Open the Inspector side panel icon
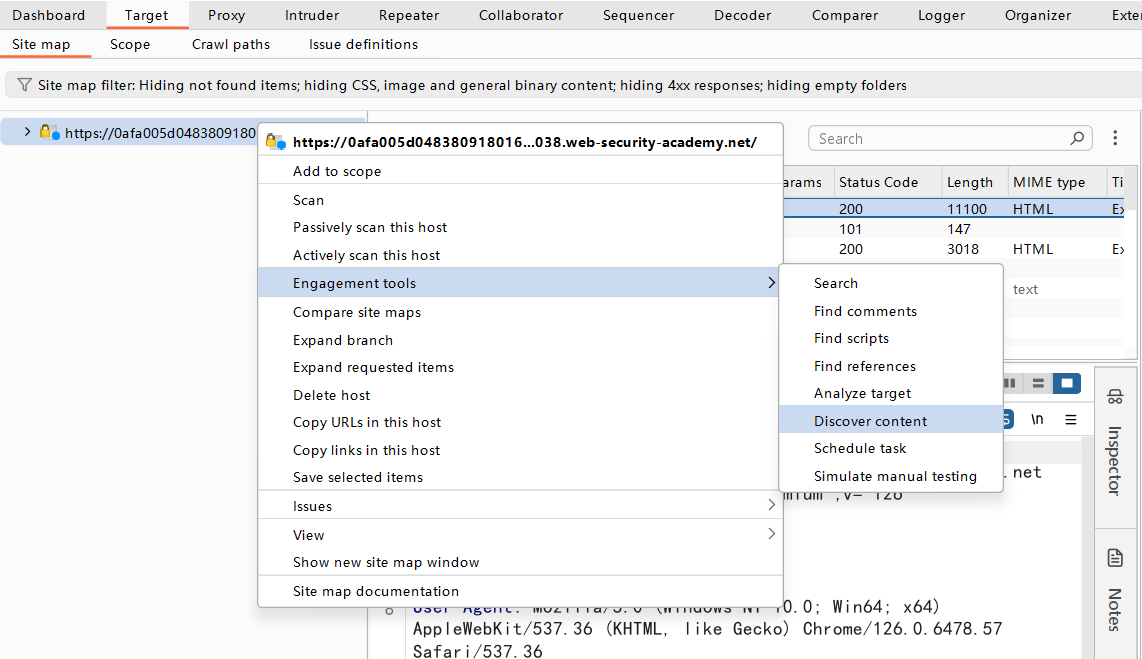 [1114, 397]
